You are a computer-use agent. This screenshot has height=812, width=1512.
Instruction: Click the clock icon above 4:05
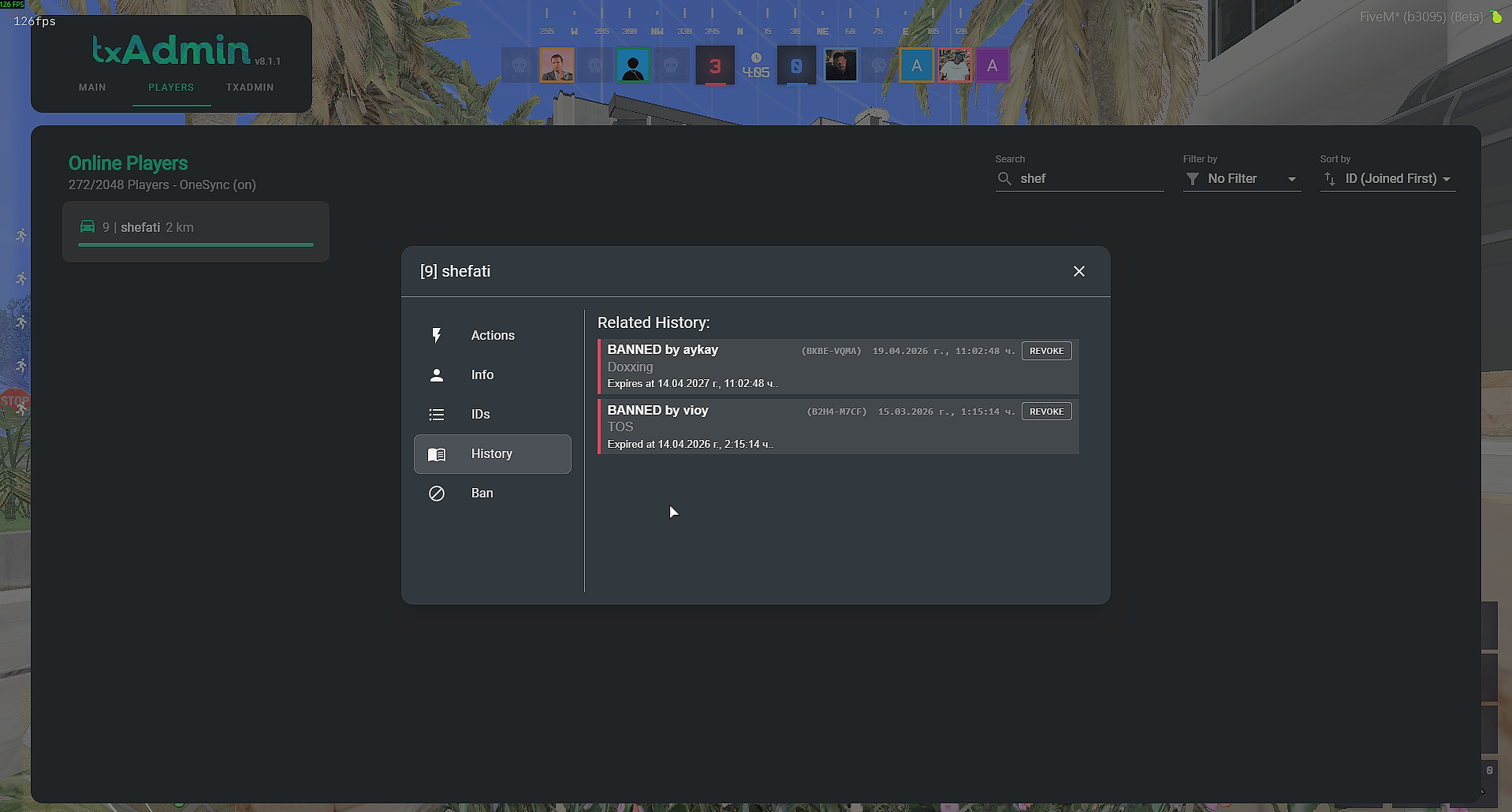click(756, 58)
